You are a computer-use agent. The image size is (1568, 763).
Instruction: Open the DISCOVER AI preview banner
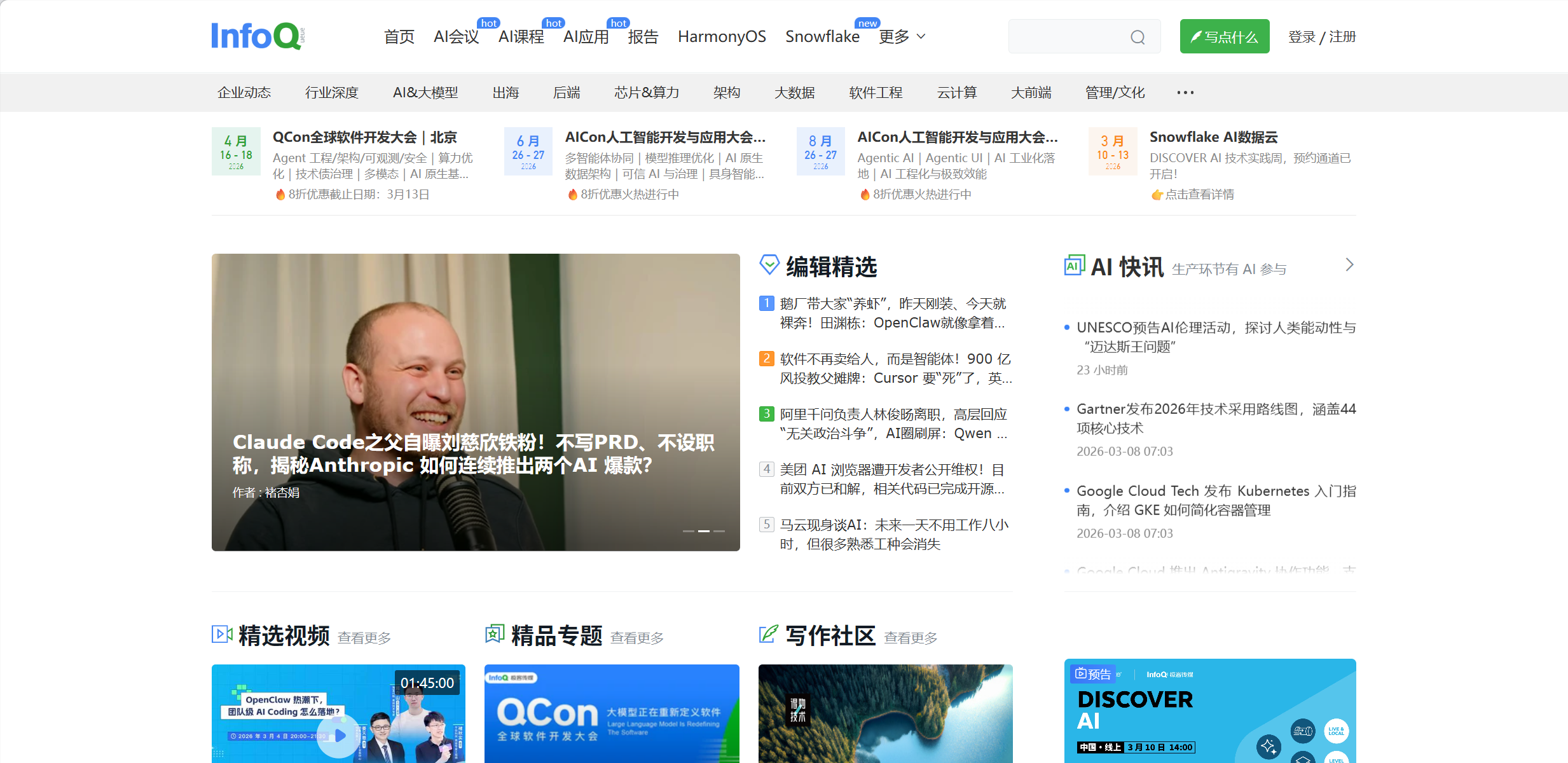(x=1209, y=711)
